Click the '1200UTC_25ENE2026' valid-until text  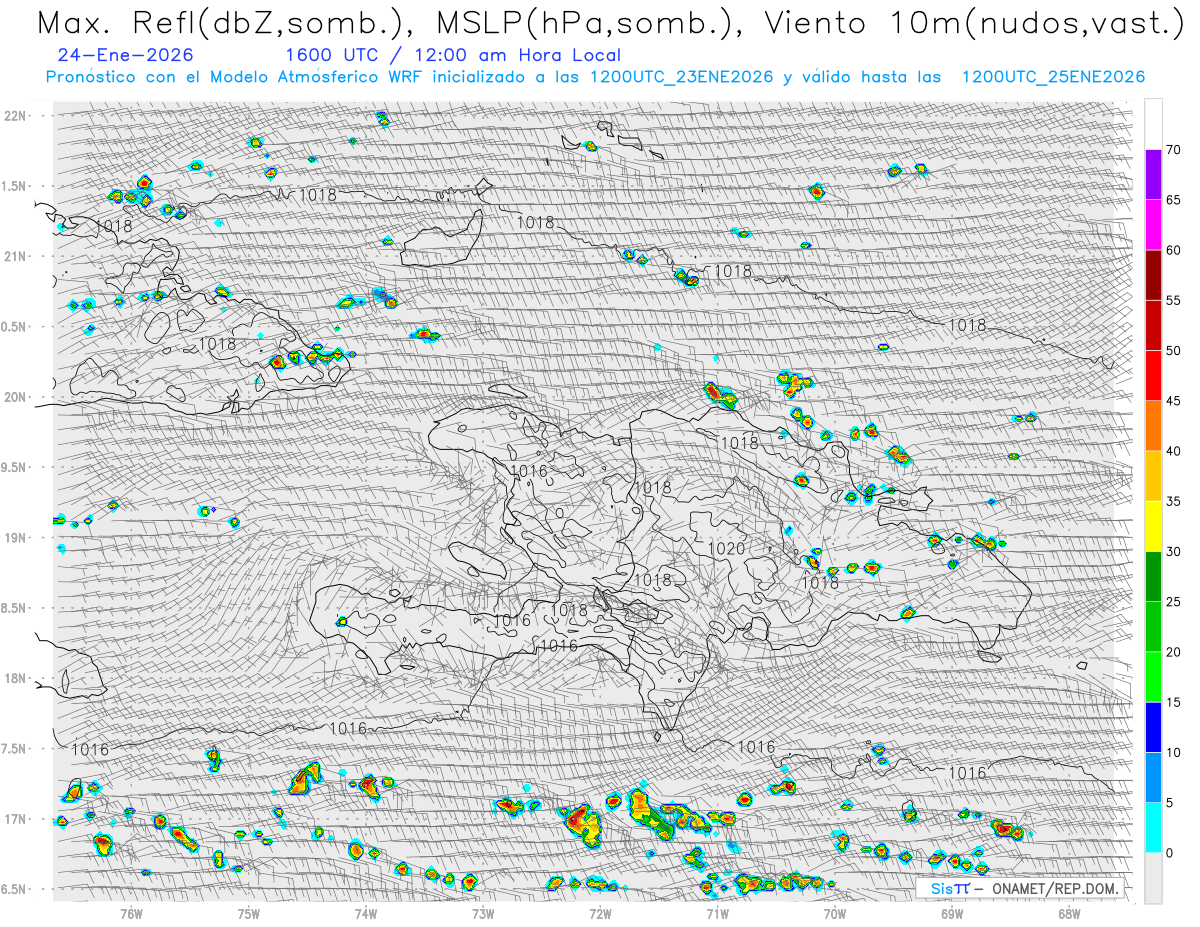pos(1053,78)
